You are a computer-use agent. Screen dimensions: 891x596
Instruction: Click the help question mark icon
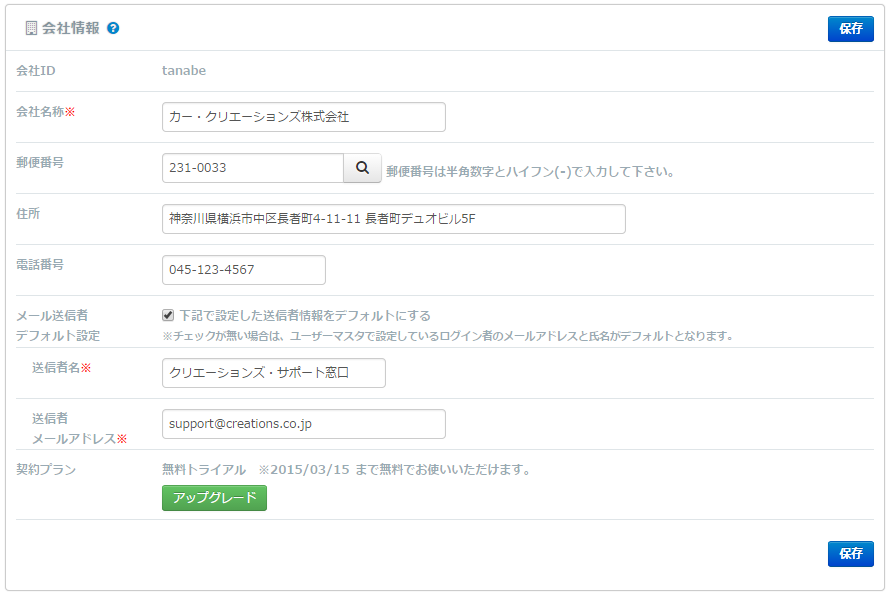(113, 28)
